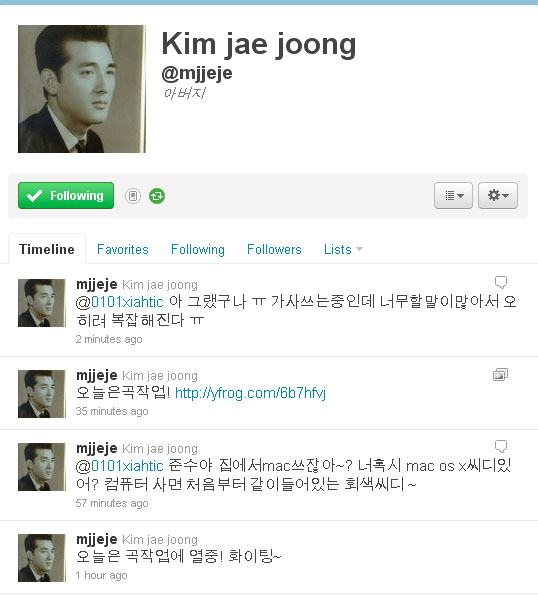Viewport: 538px width, 596px height.
Task: Select the Following tab
Action: pos(198,249)
